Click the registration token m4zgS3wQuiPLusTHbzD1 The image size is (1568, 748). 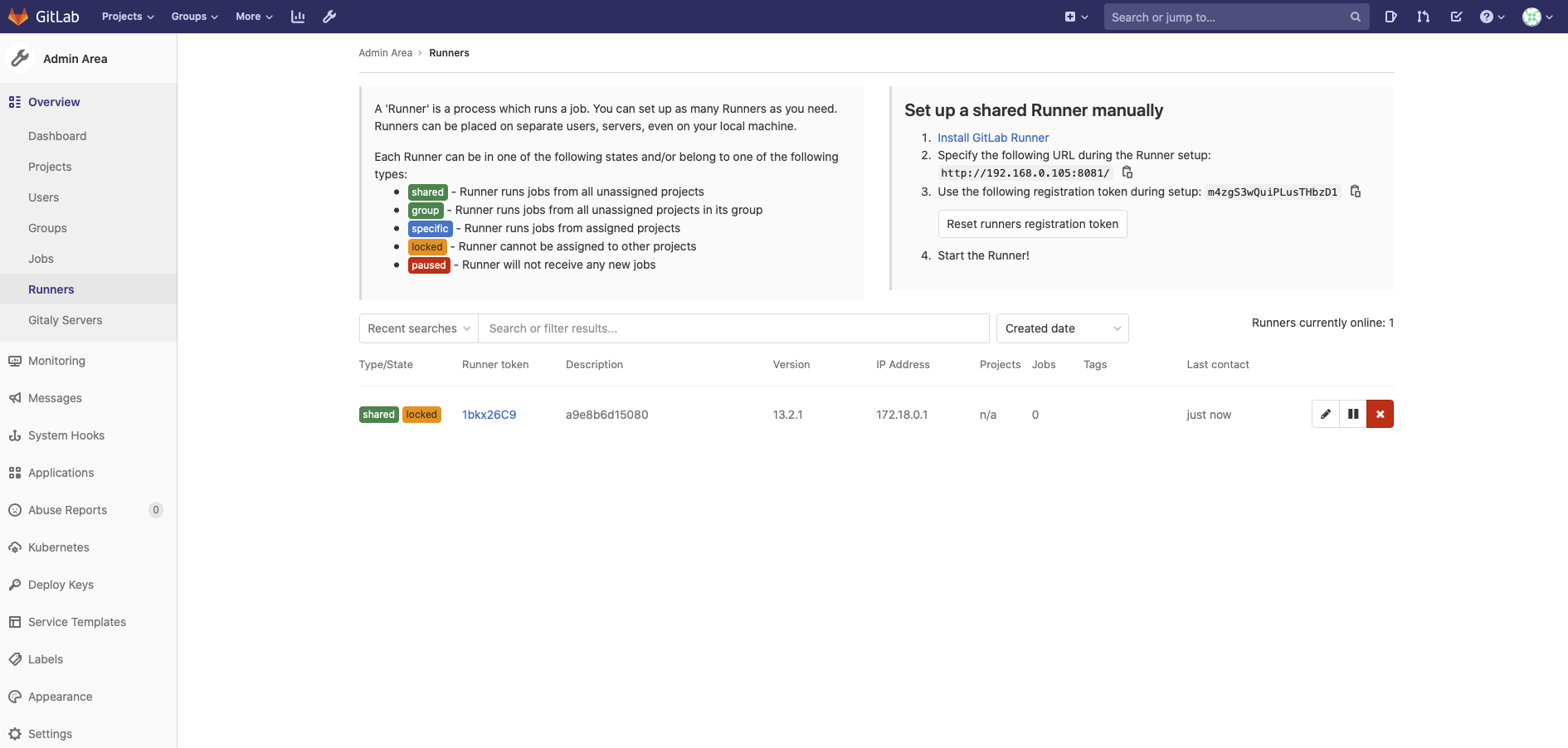1273,192
